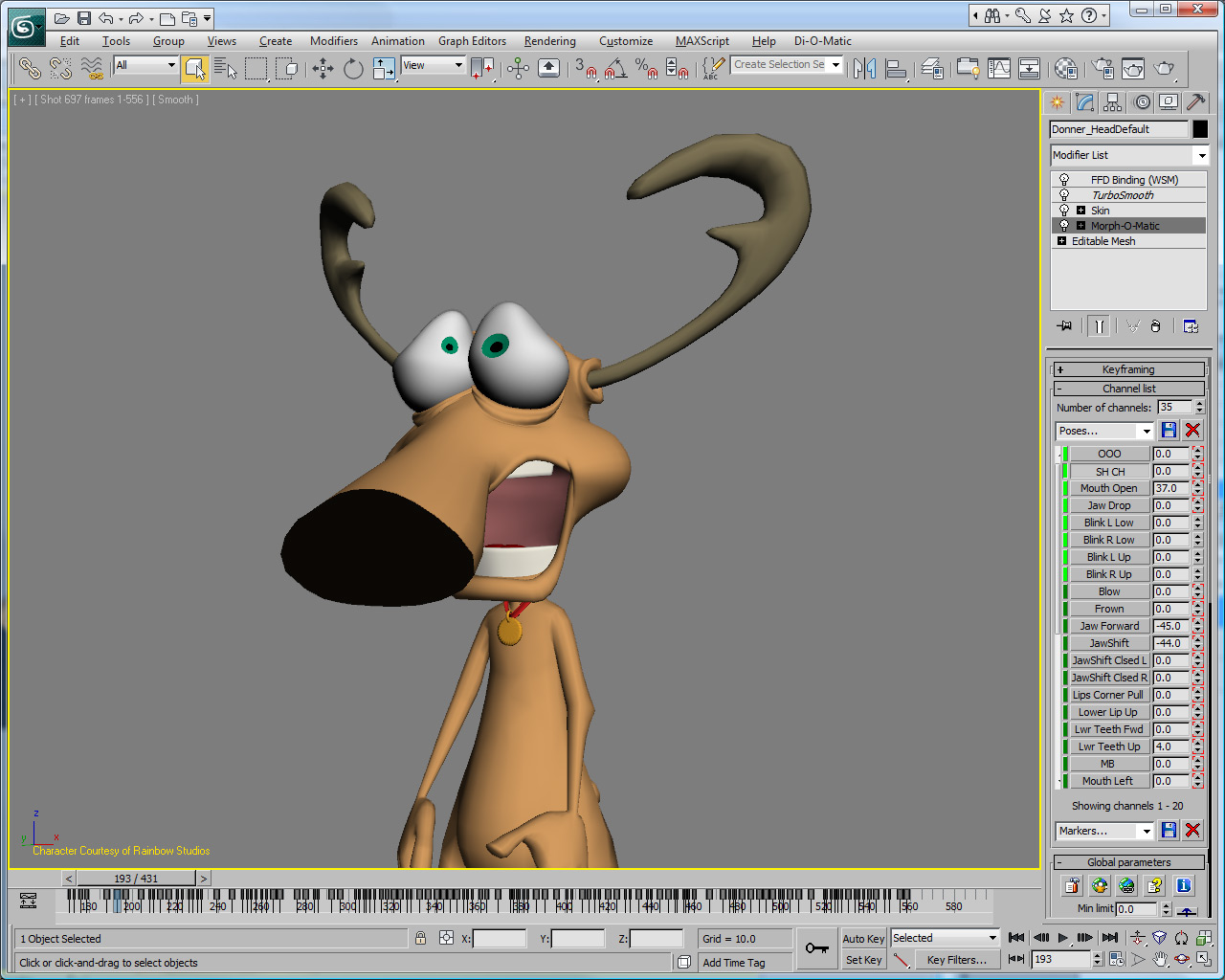This screenshot has height=980, width=1225.
Task: Switch to Display command panel
Action: (x=1169, y=101)
